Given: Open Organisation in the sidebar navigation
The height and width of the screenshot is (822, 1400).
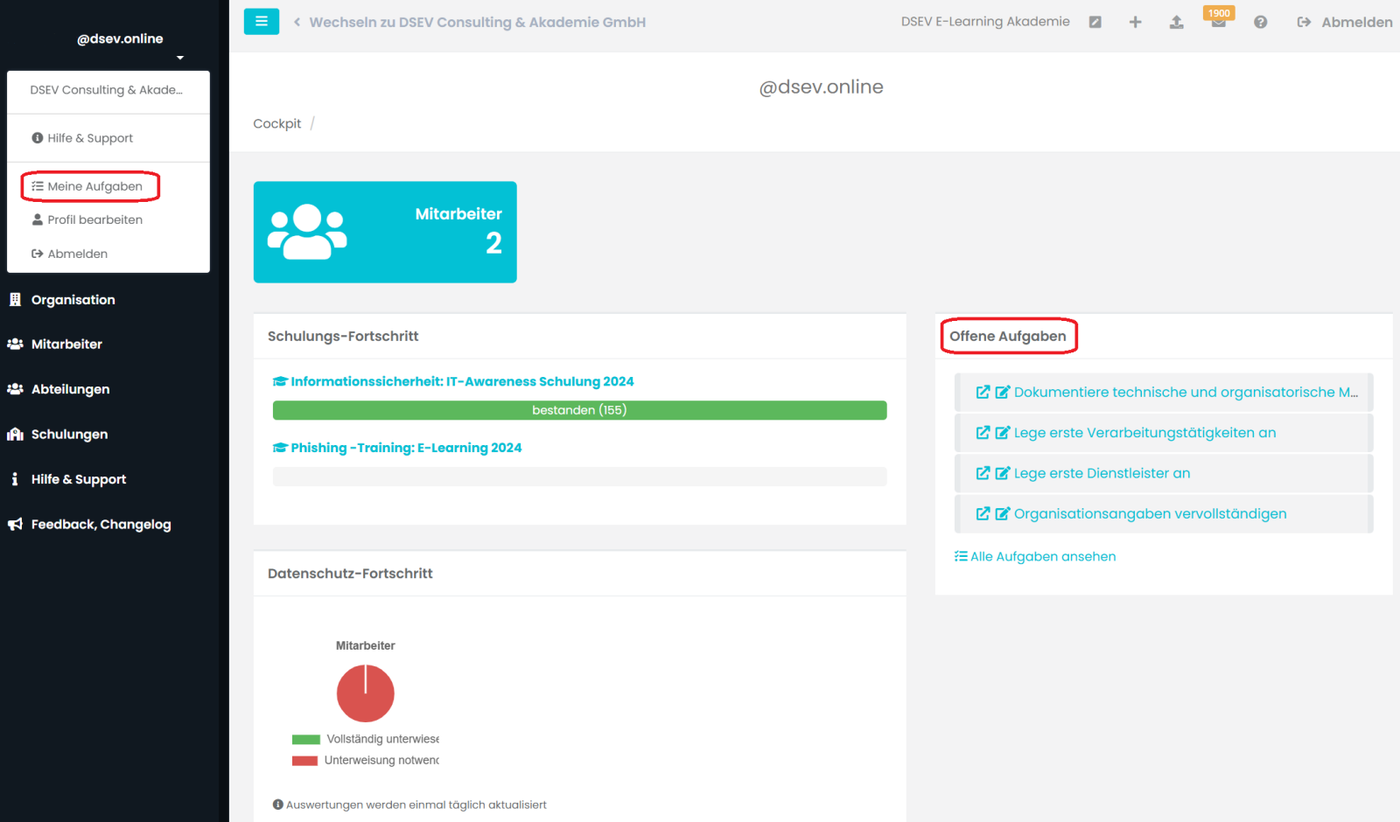Looking at the screenshot, I should [62, 300].
